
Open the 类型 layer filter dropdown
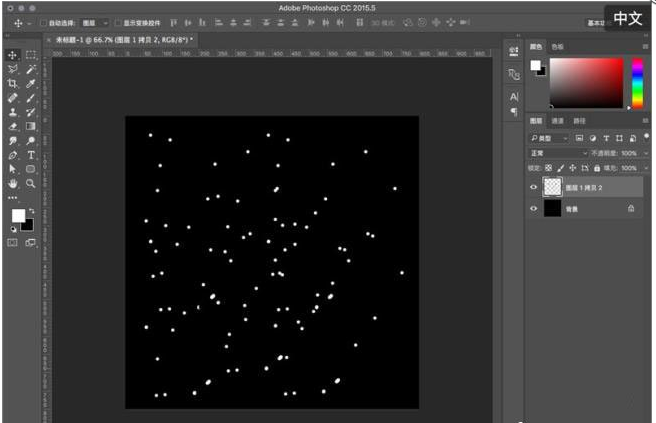[x=549, y=138]
